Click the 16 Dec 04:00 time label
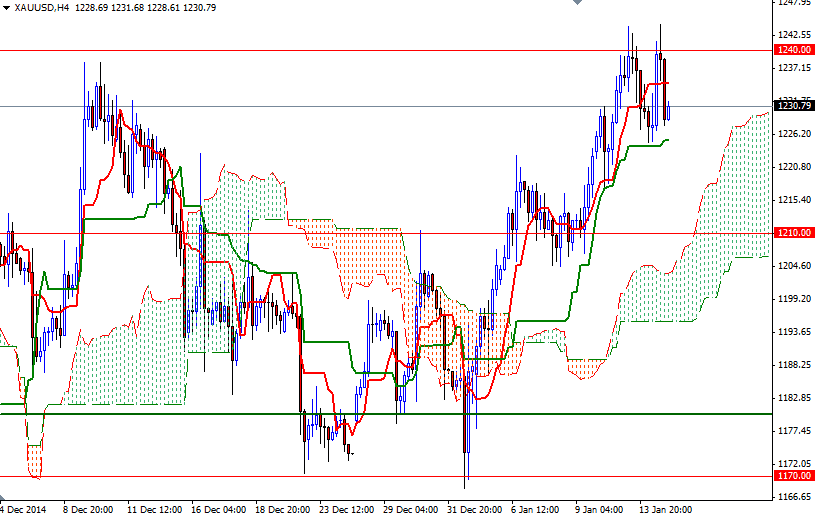 click(217, 508)
